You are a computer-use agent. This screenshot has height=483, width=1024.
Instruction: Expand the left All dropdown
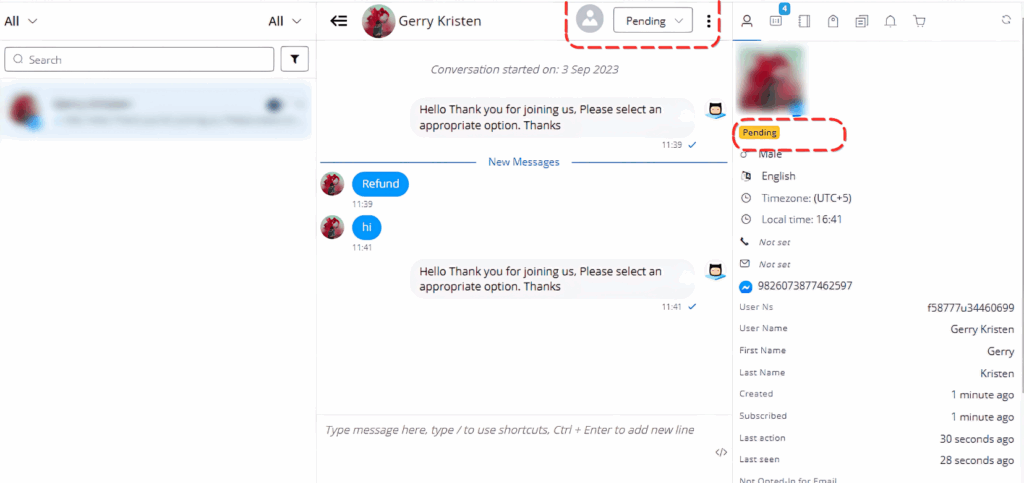pos(21,21)
